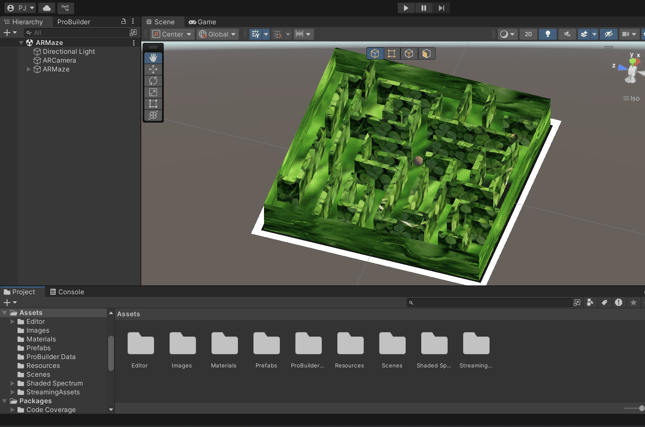The height and width of the screenshot is (427, 645).
Task: Open the Global handle rotation dropdown
Action: click(x=217, y=34)
